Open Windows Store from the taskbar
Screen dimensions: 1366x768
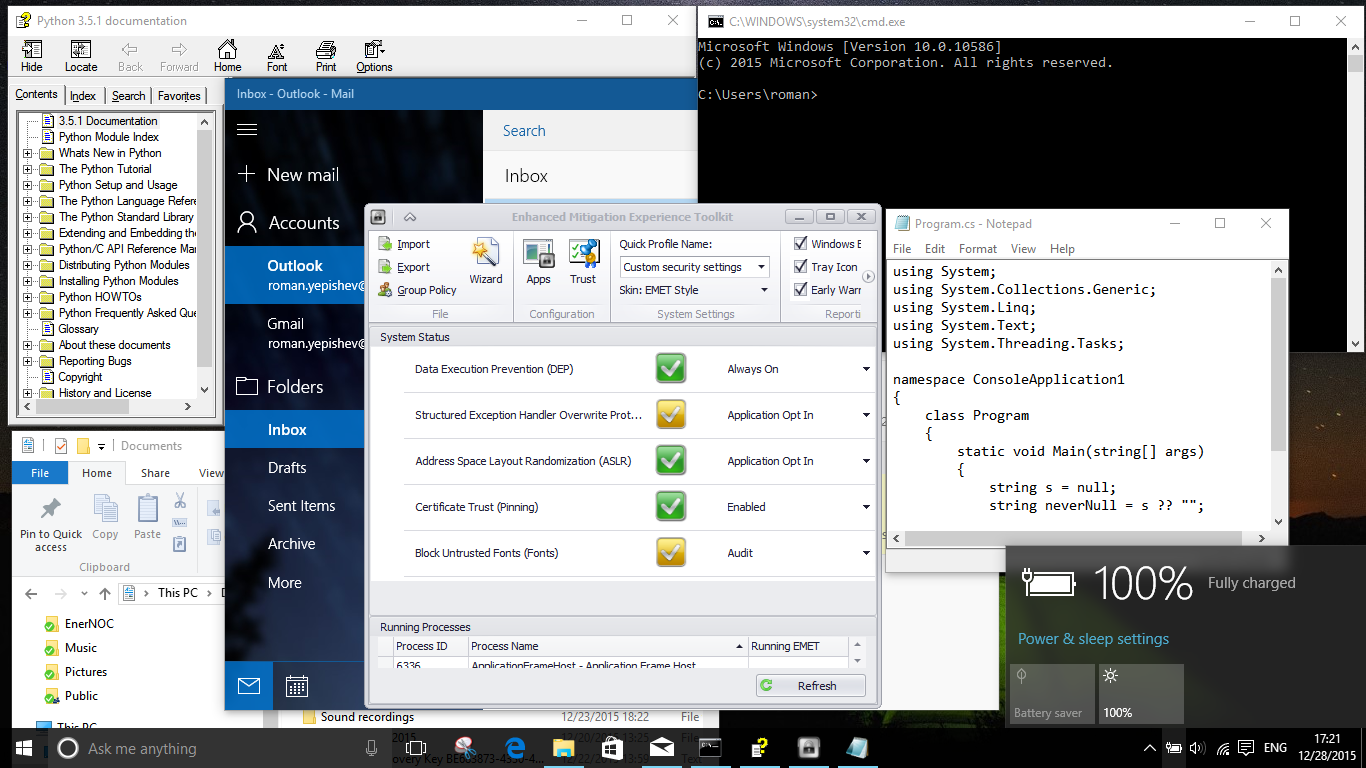(612, 748)
